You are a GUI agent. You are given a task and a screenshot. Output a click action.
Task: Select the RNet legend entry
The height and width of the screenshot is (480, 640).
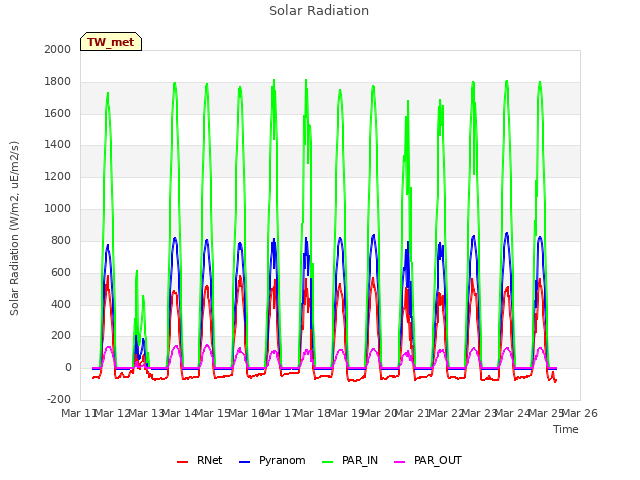pos(200,460)
